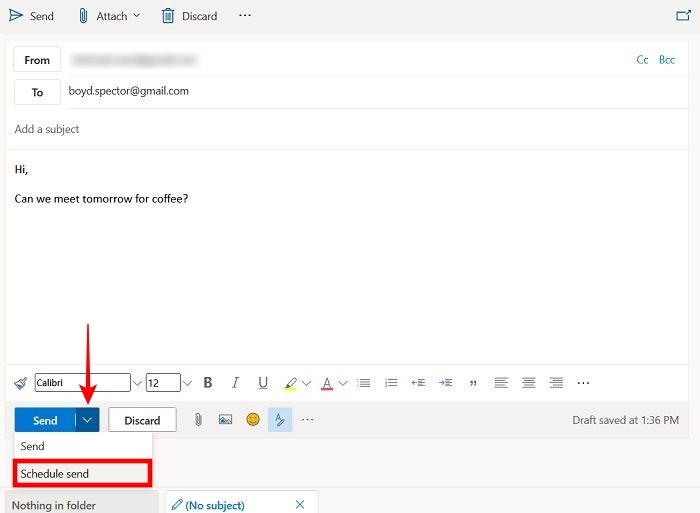Apply the font color A
This screenshot has height=513, width=700.
point(327,383)
